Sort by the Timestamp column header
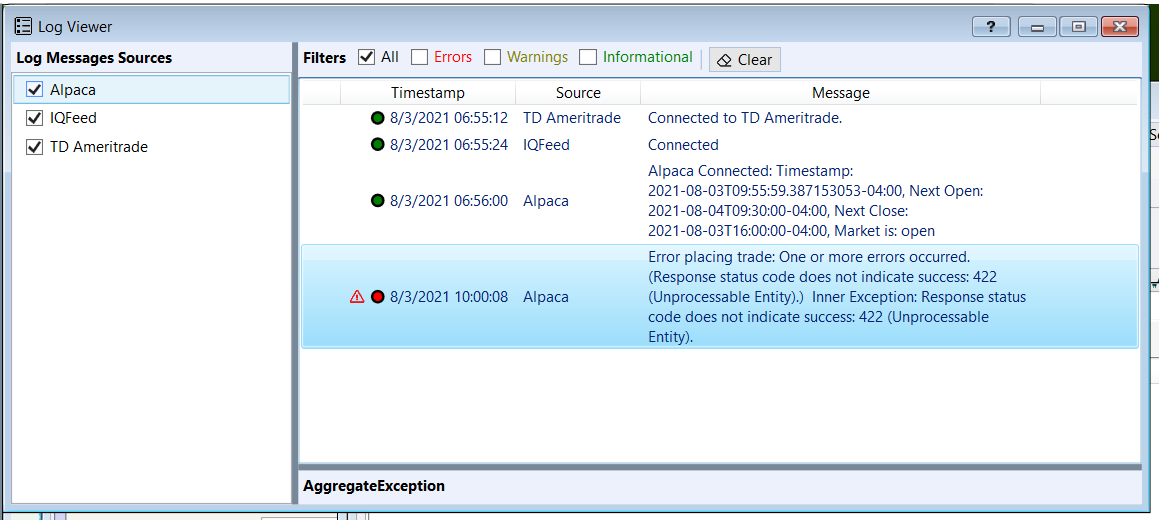 pos(427,93)
